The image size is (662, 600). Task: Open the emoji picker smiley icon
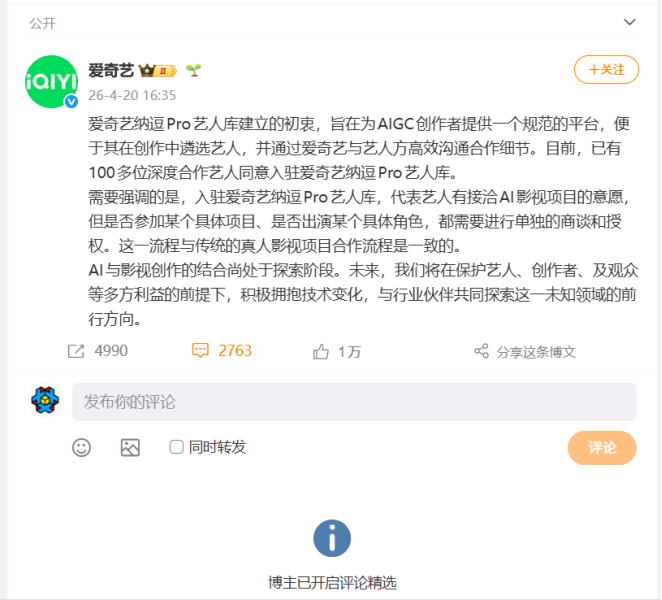pyautogui.click(x=81, y=448)
